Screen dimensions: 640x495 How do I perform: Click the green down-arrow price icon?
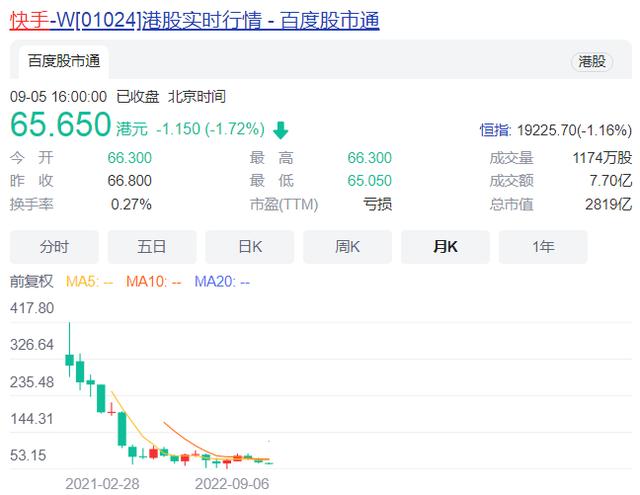click(280, 130)
